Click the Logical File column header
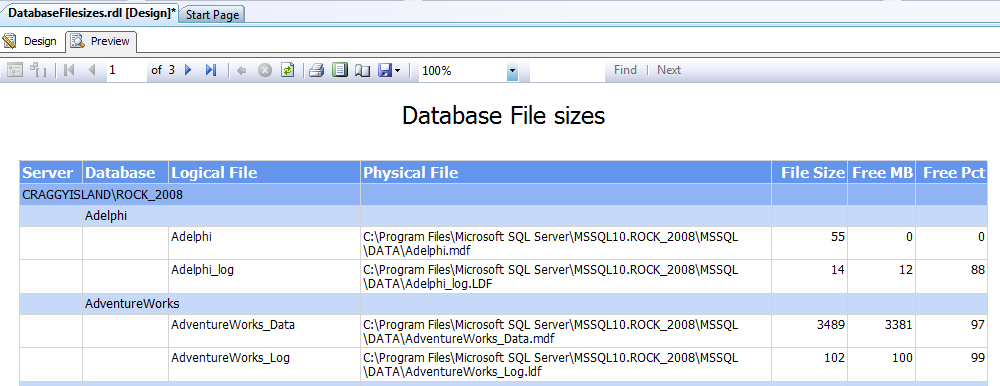This screenshot has height=386, width=1000. pos(265,172)
